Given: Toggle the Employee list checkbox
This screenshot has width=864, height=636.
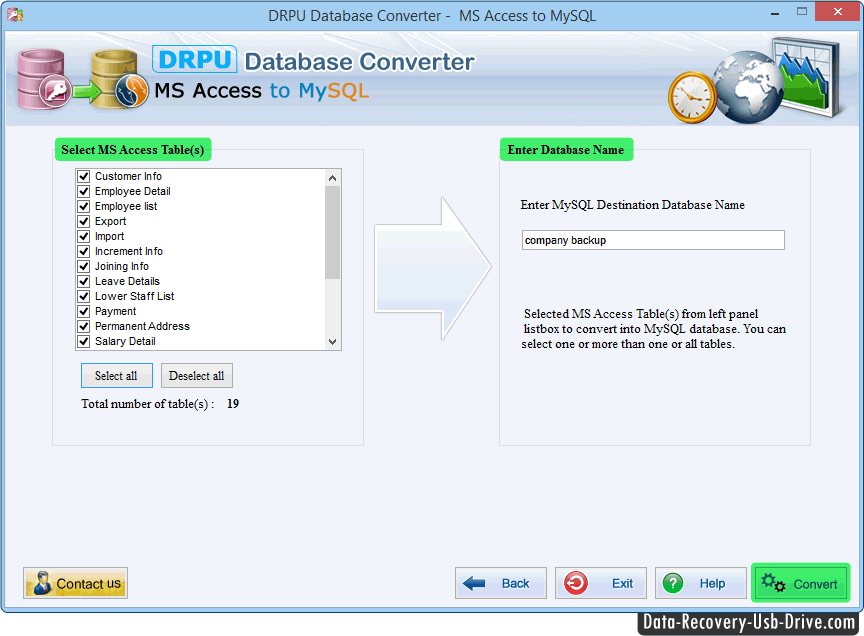Looking at the screenshot, I should coord(84,206).
